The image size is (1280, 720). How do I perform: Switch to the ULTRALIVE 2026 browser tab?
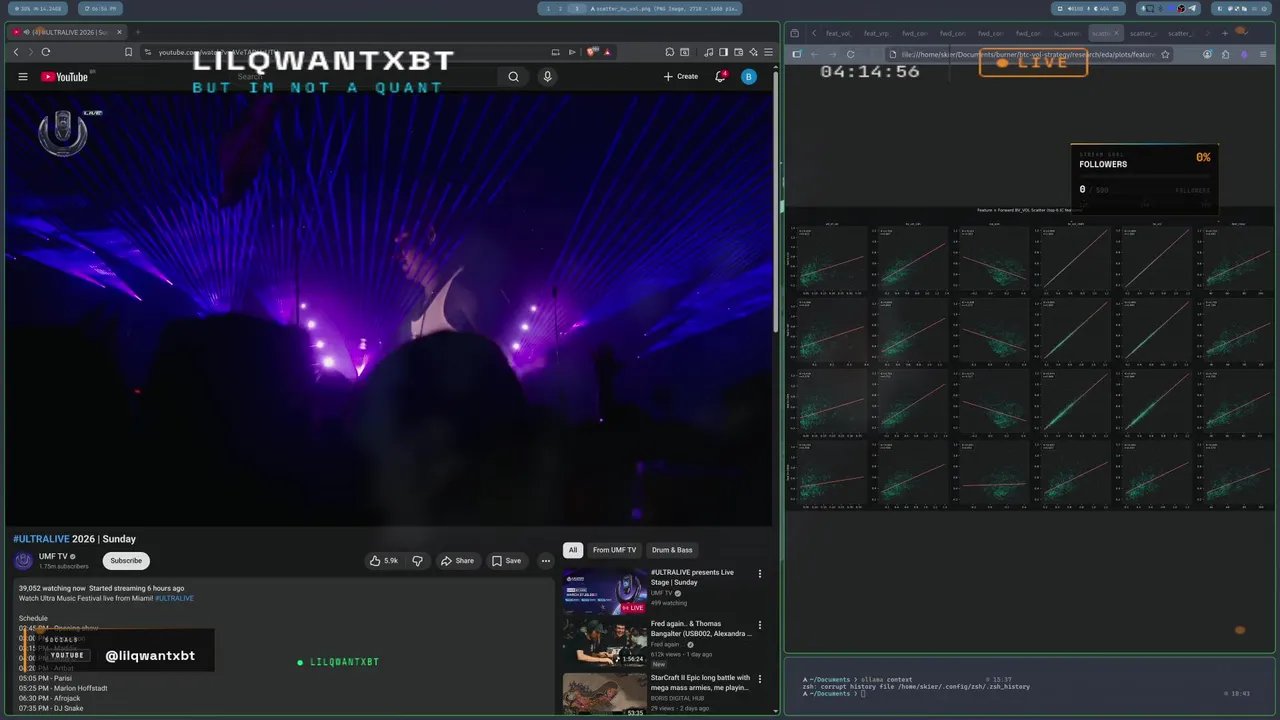point(65,32)
